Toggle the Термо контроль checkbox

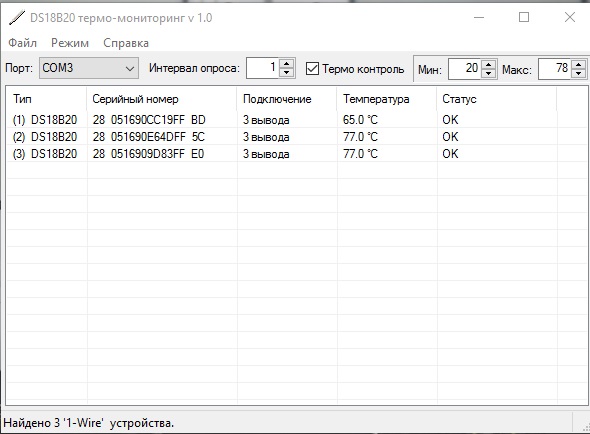coord(312,69)
